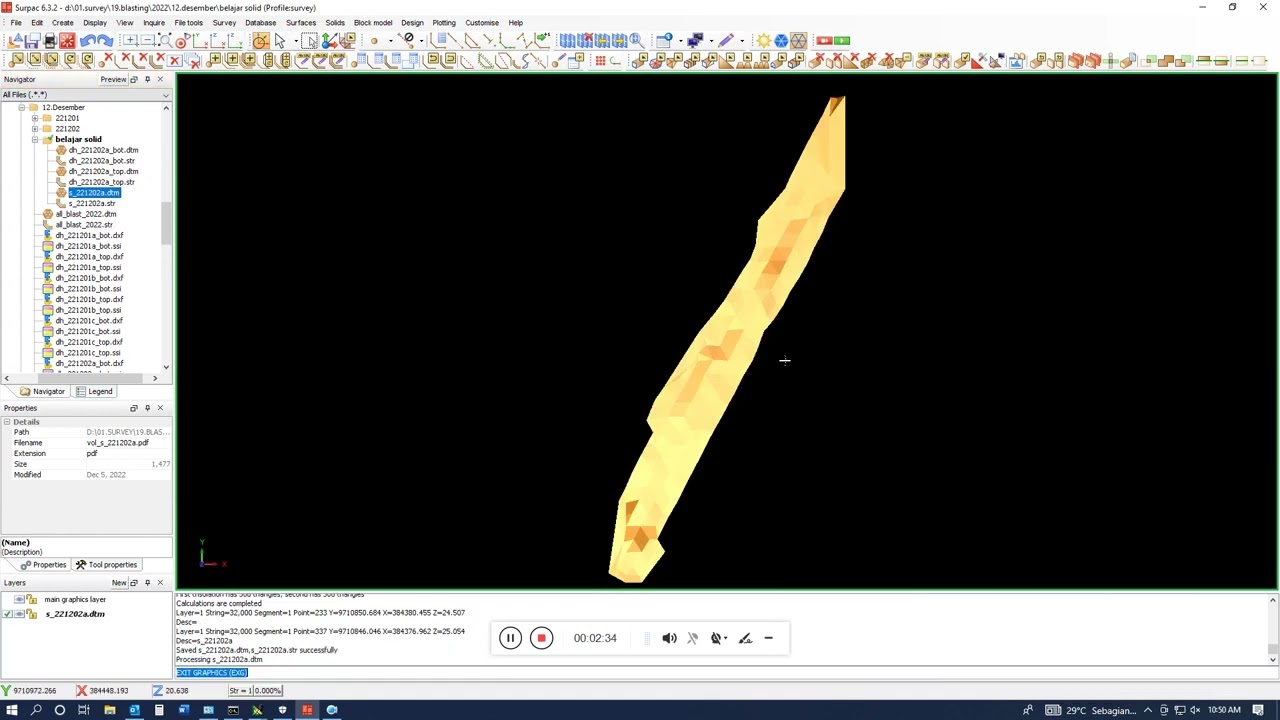Image resolution: width=1280 pixels, height=720 pixels.
Task: Click the recorder pen annotation icon
Action: (745, 638)
